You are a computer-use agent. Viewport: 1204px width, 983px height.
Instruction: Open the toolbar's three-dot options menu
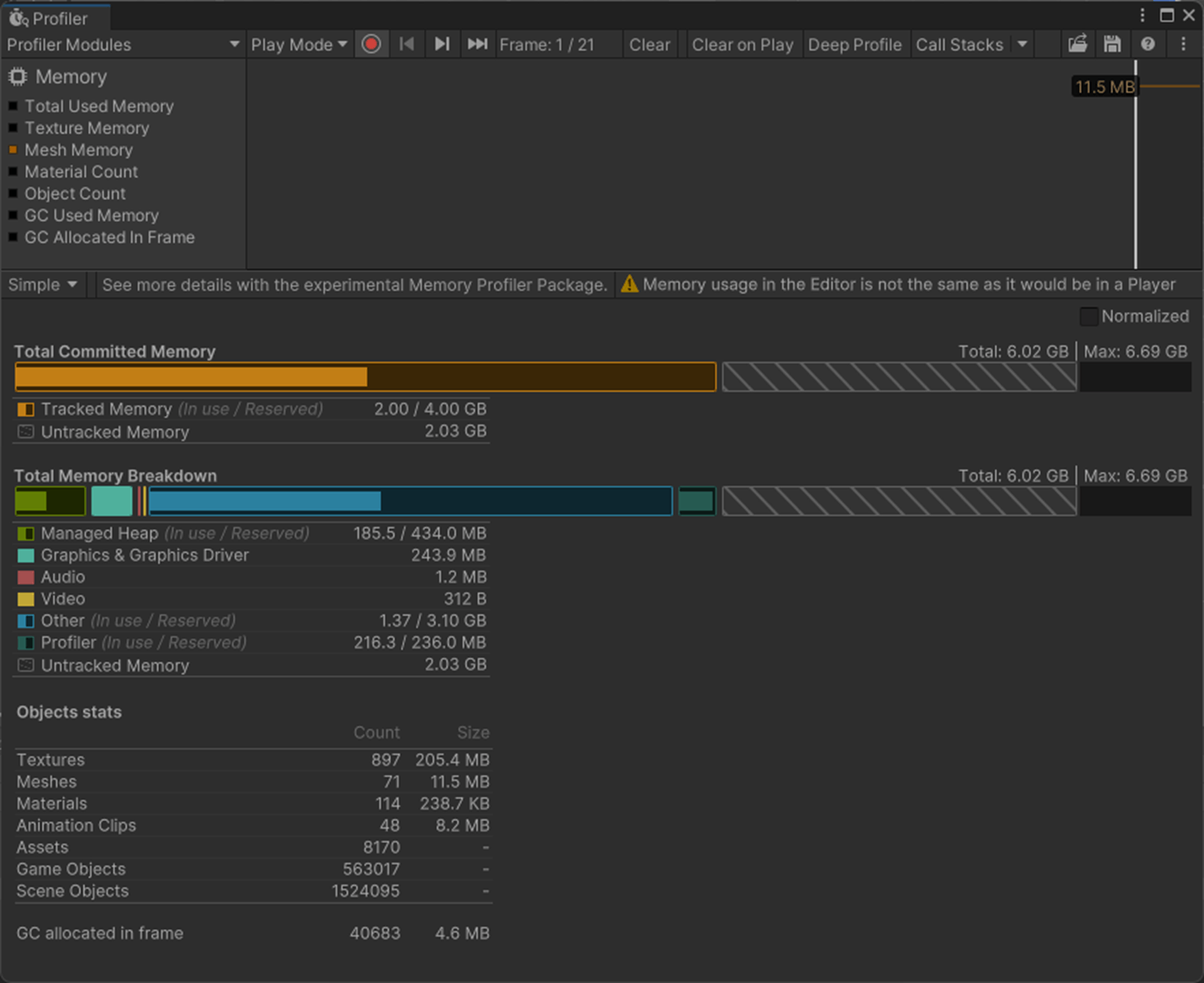click(1183, 45)
